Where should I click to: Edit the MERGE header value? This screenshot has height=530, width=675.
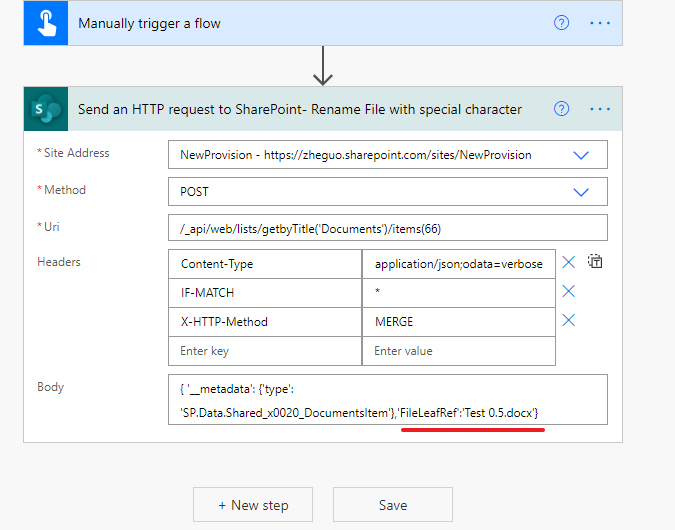[x=459, y=322]
